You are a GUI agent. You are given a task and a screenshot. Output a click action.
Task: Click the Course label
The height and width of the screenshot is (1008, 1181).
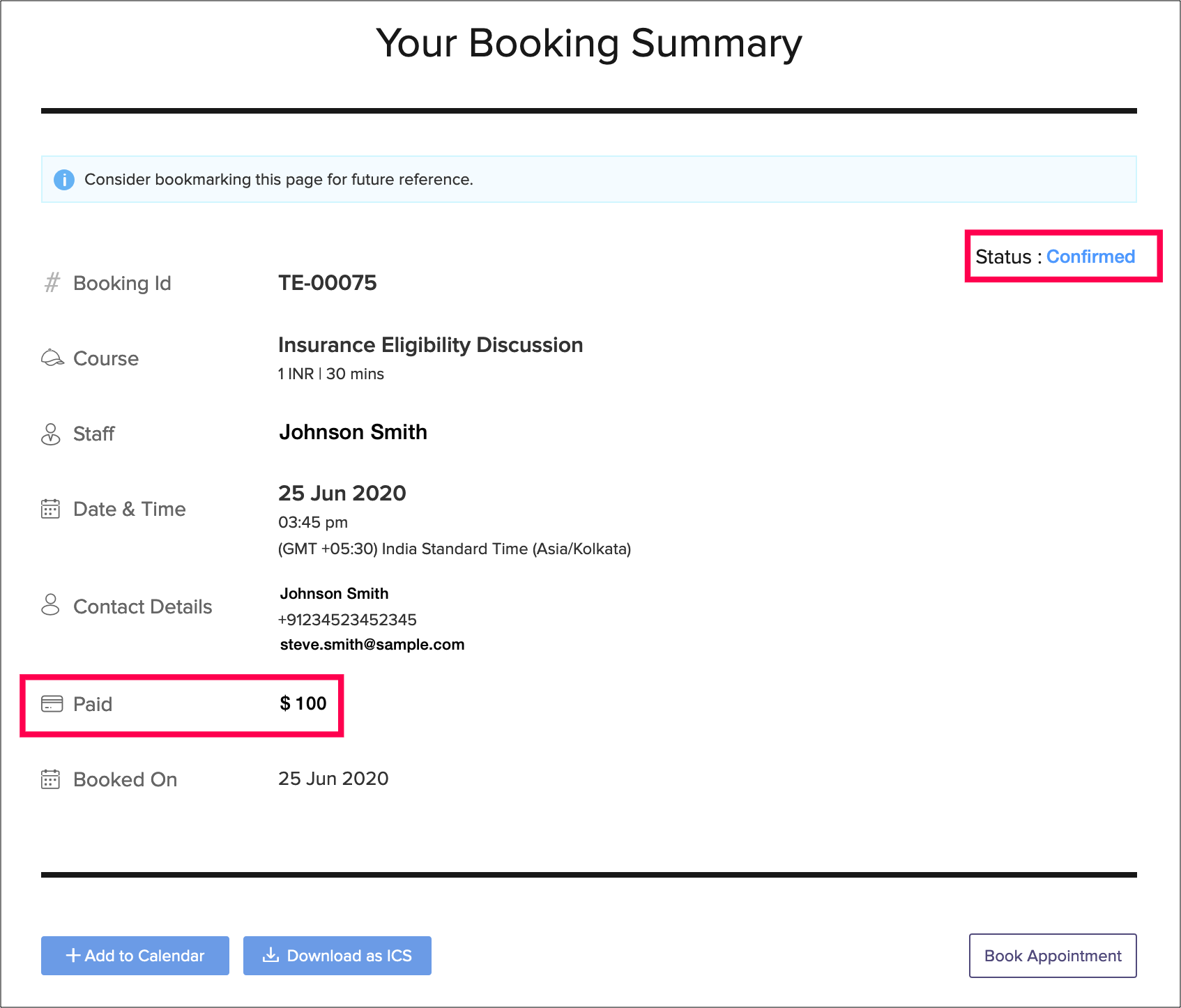click(x=106, y=358)
